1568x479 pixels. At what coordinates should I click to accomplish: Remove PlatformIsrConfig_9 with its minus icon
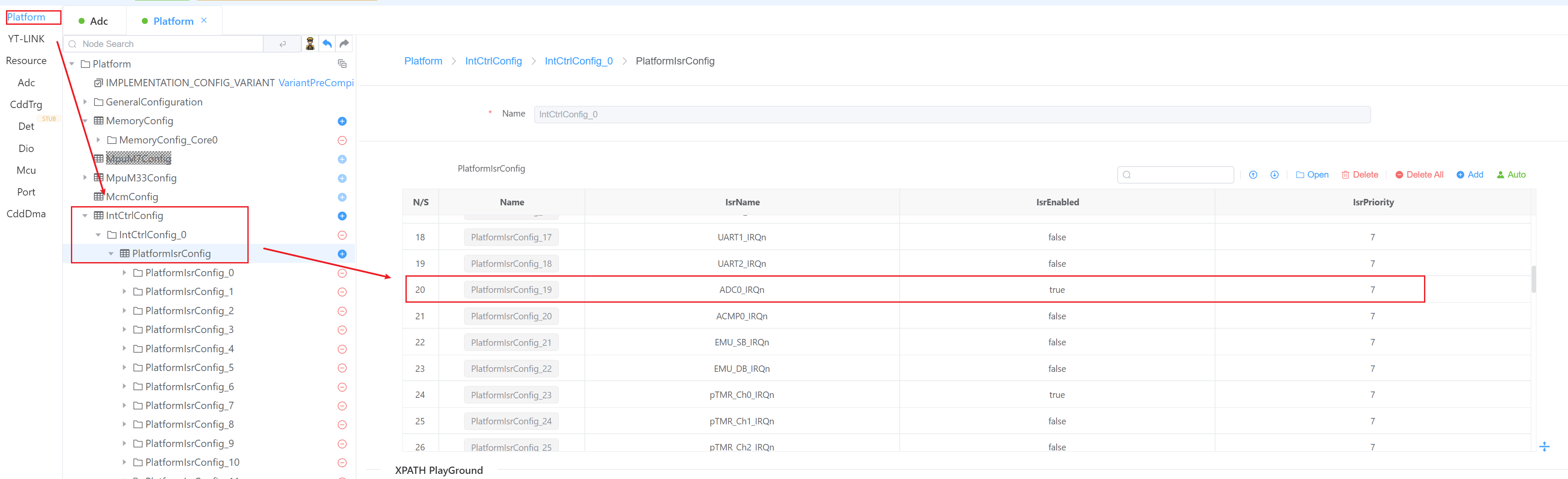pyautogui.click(x=342, y=444)
